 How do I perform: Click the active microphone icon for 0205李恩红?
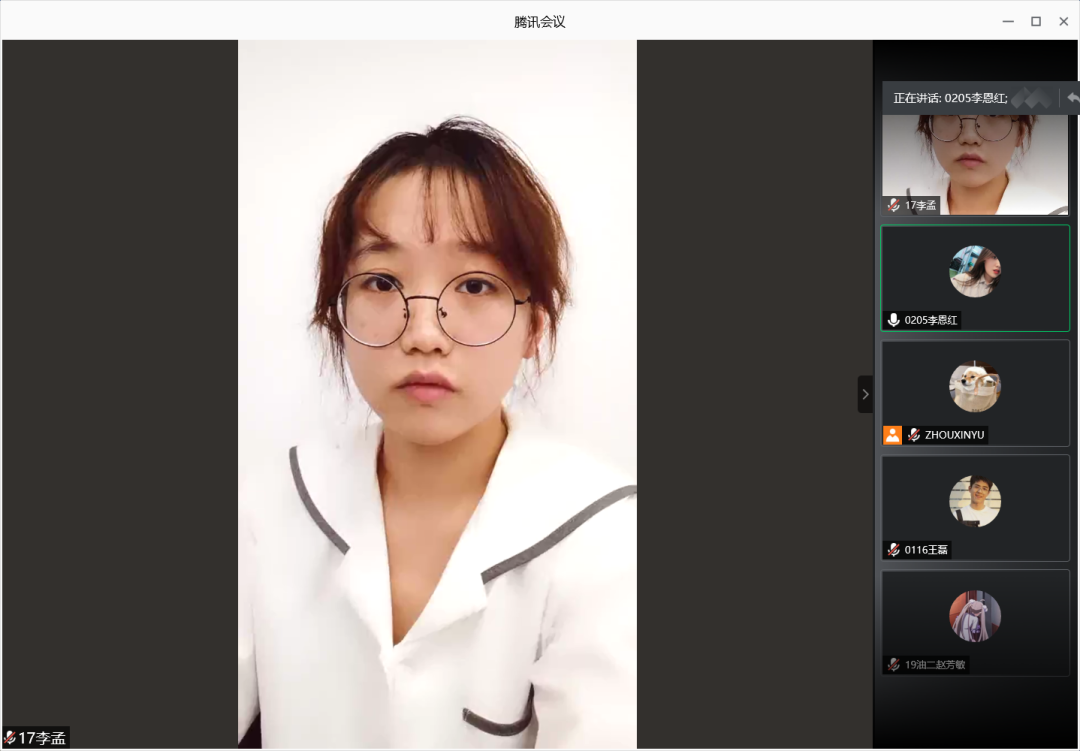(x=894, y=320)
